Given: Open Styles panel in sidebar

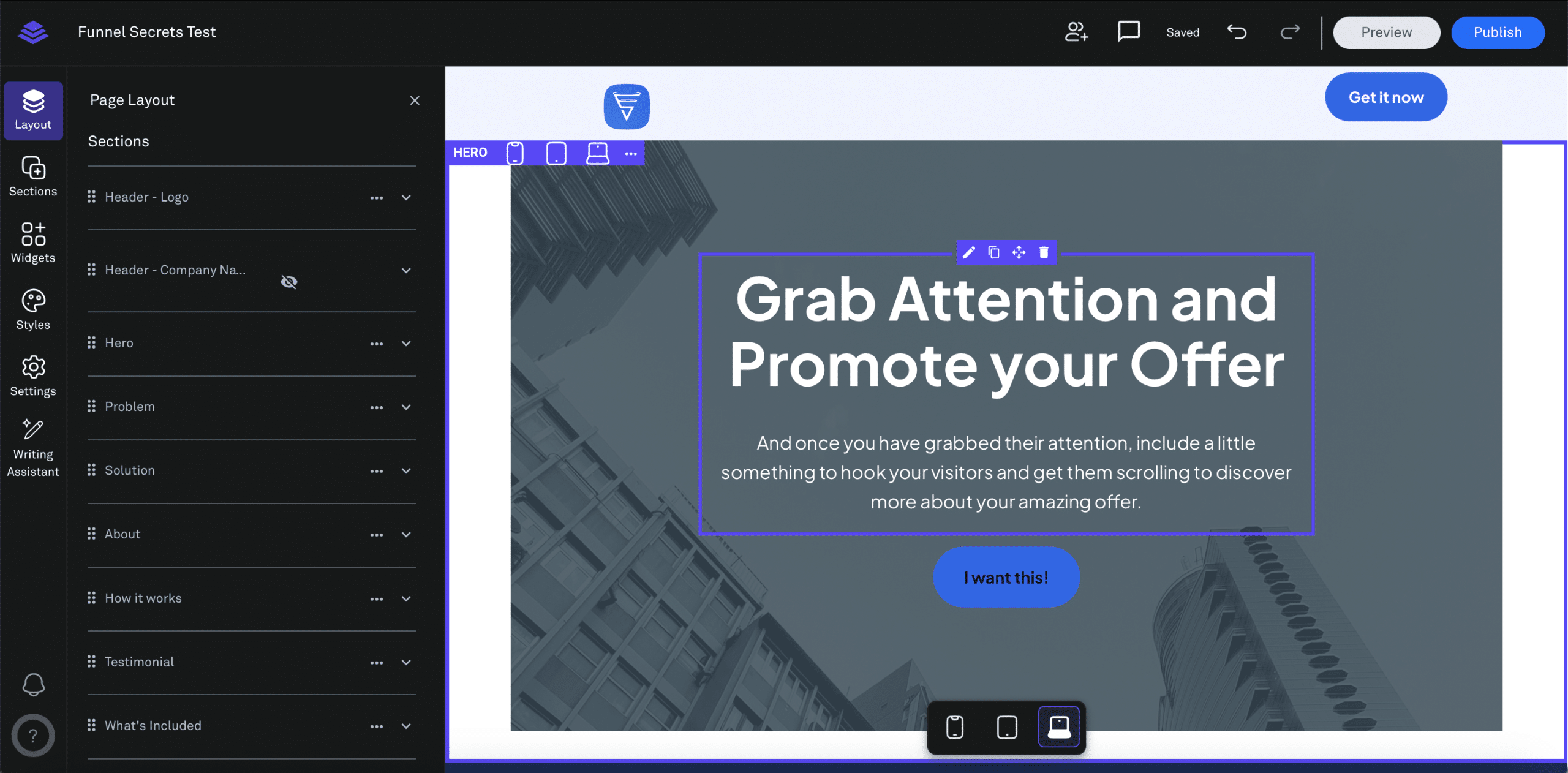Looking at the screenshot, I should point(33,310).
